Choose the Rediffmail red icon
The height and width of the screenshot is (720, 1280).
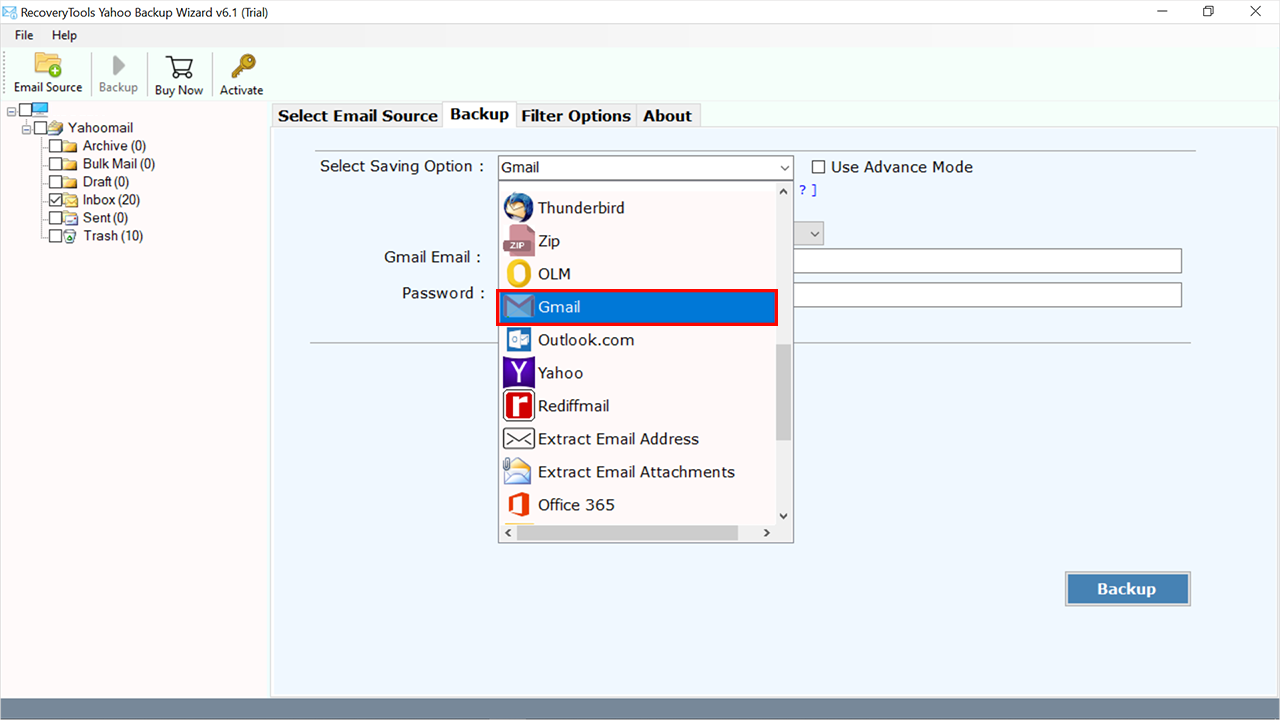[518, 406]
